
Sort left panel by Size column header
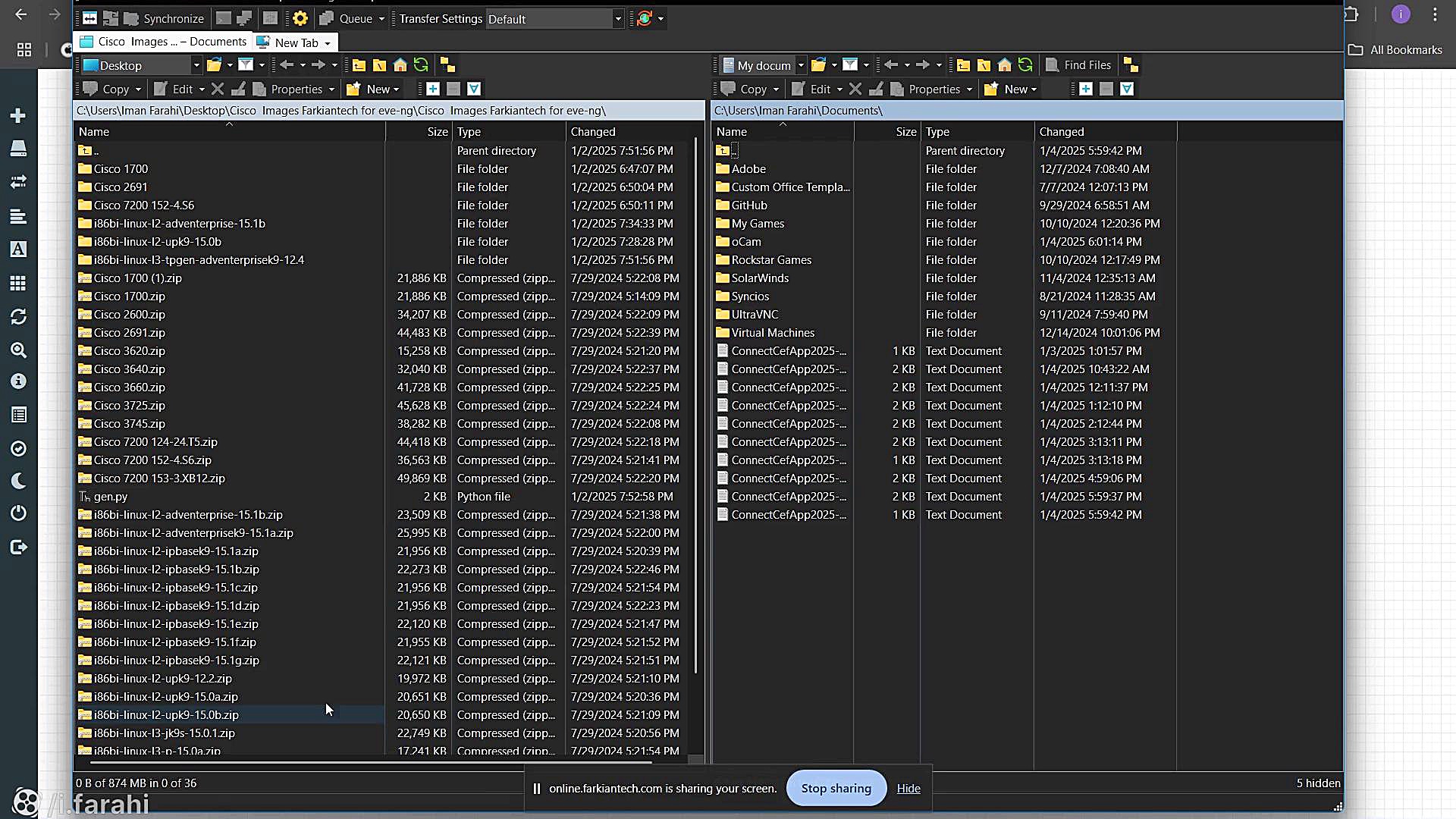click(x=419, y=131)
